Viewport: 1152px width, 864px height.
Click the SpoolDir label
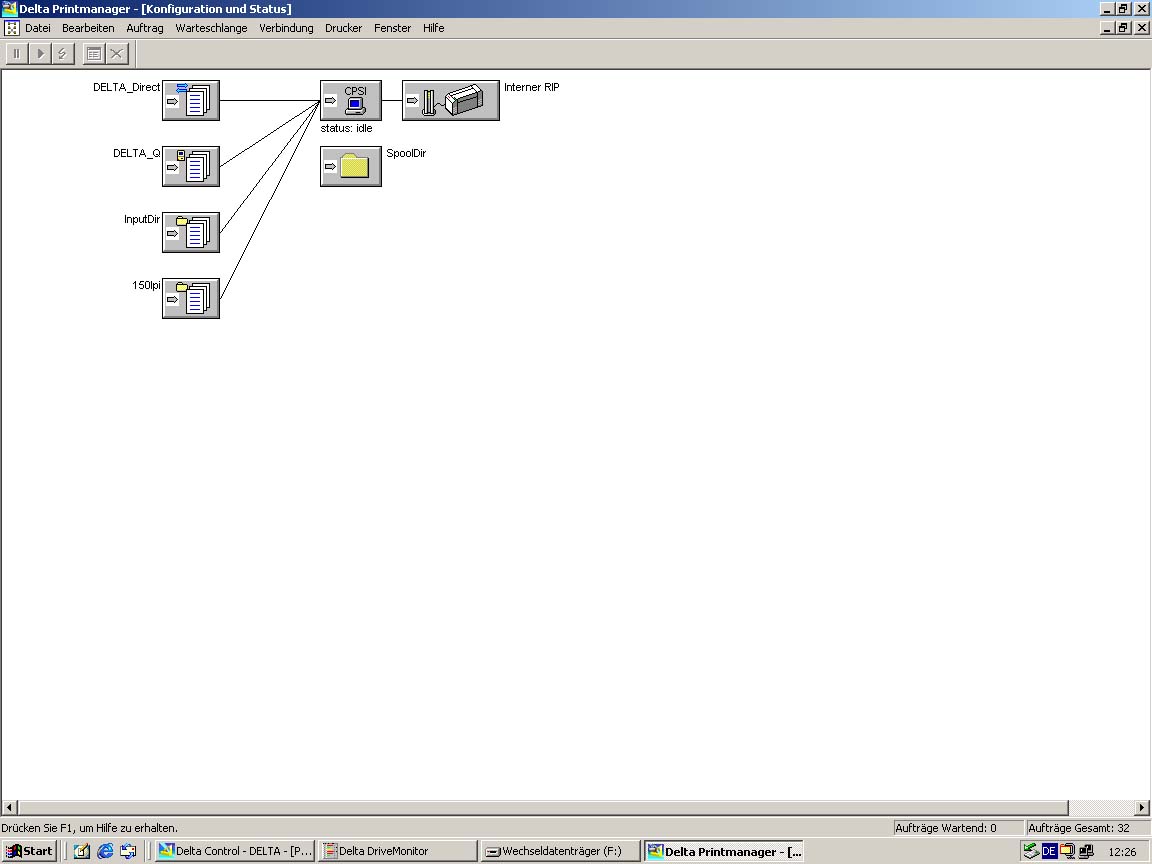tap(406, 154)
